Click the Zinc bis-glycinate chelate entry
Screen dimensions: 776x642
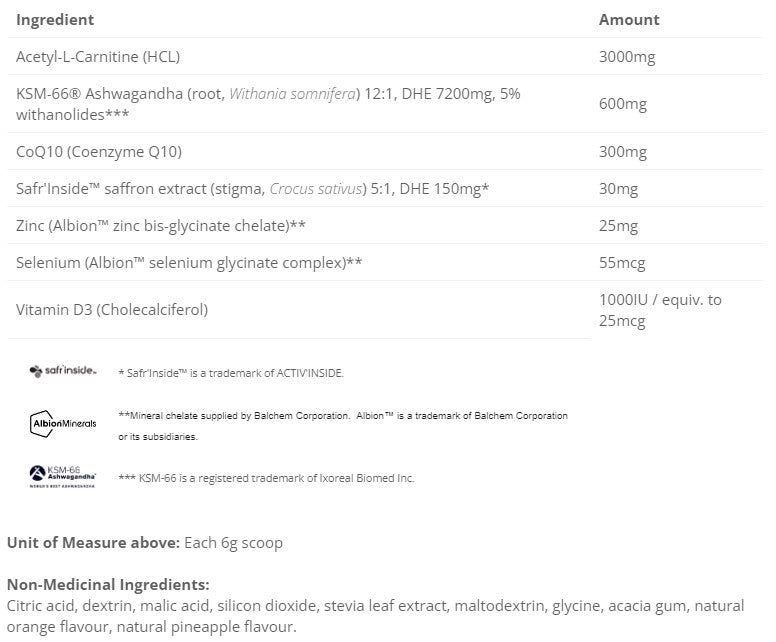(x=161, y=226)
